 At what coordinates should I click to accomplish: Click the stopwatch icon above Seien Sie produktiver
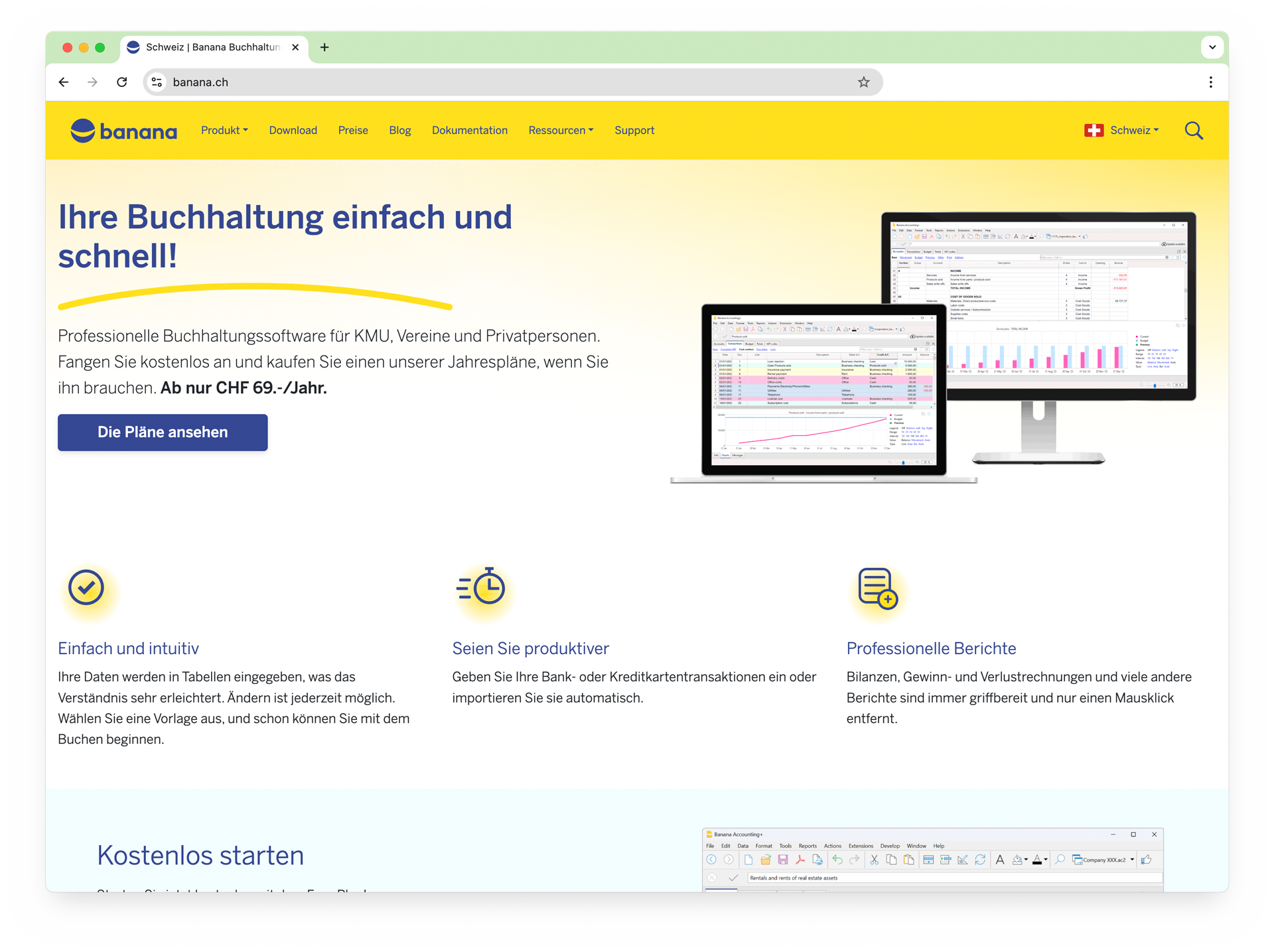(481, 586)
